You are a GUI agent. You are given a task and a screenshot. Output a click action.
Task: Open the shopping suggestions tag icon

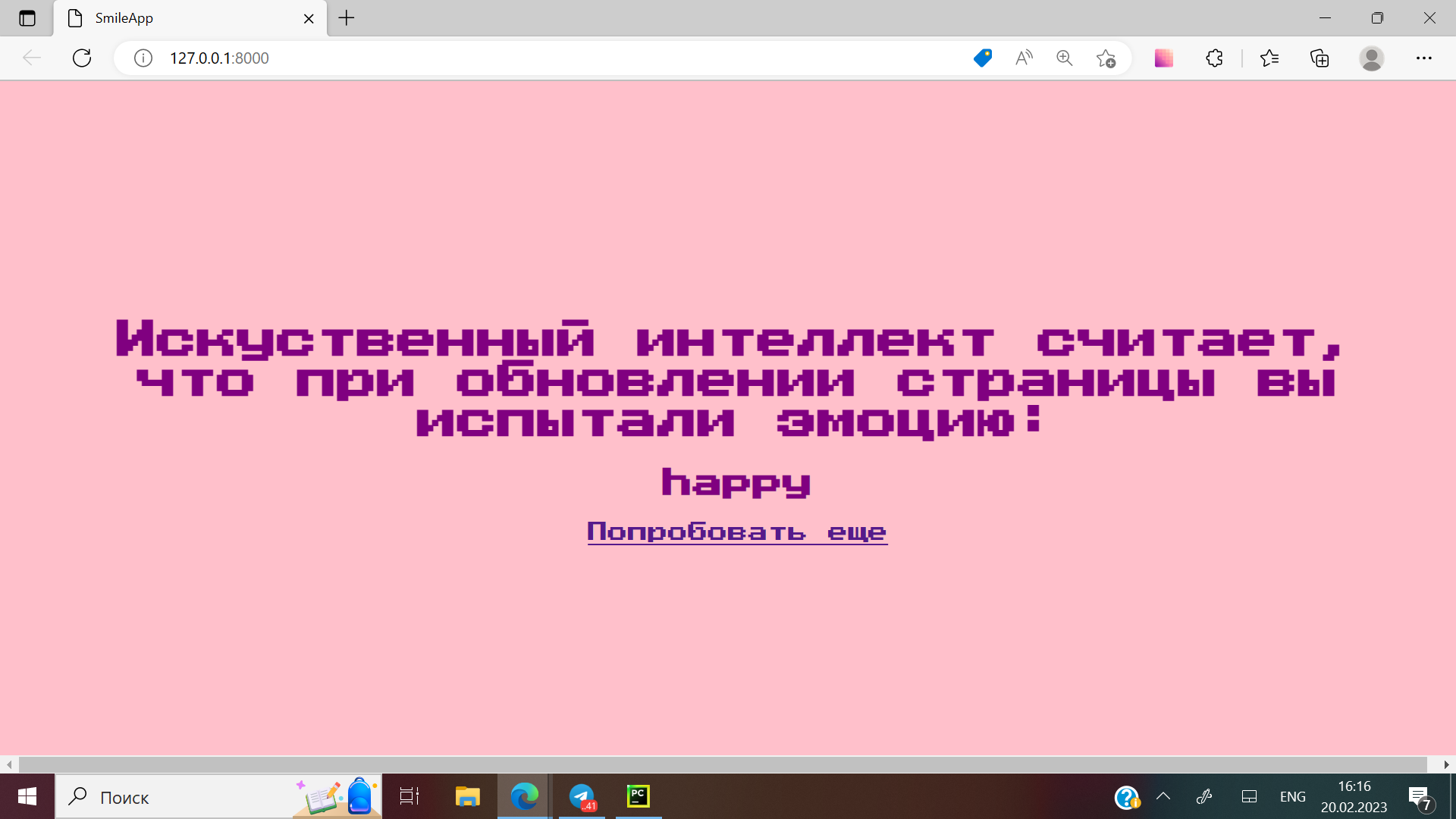point(982,58)
